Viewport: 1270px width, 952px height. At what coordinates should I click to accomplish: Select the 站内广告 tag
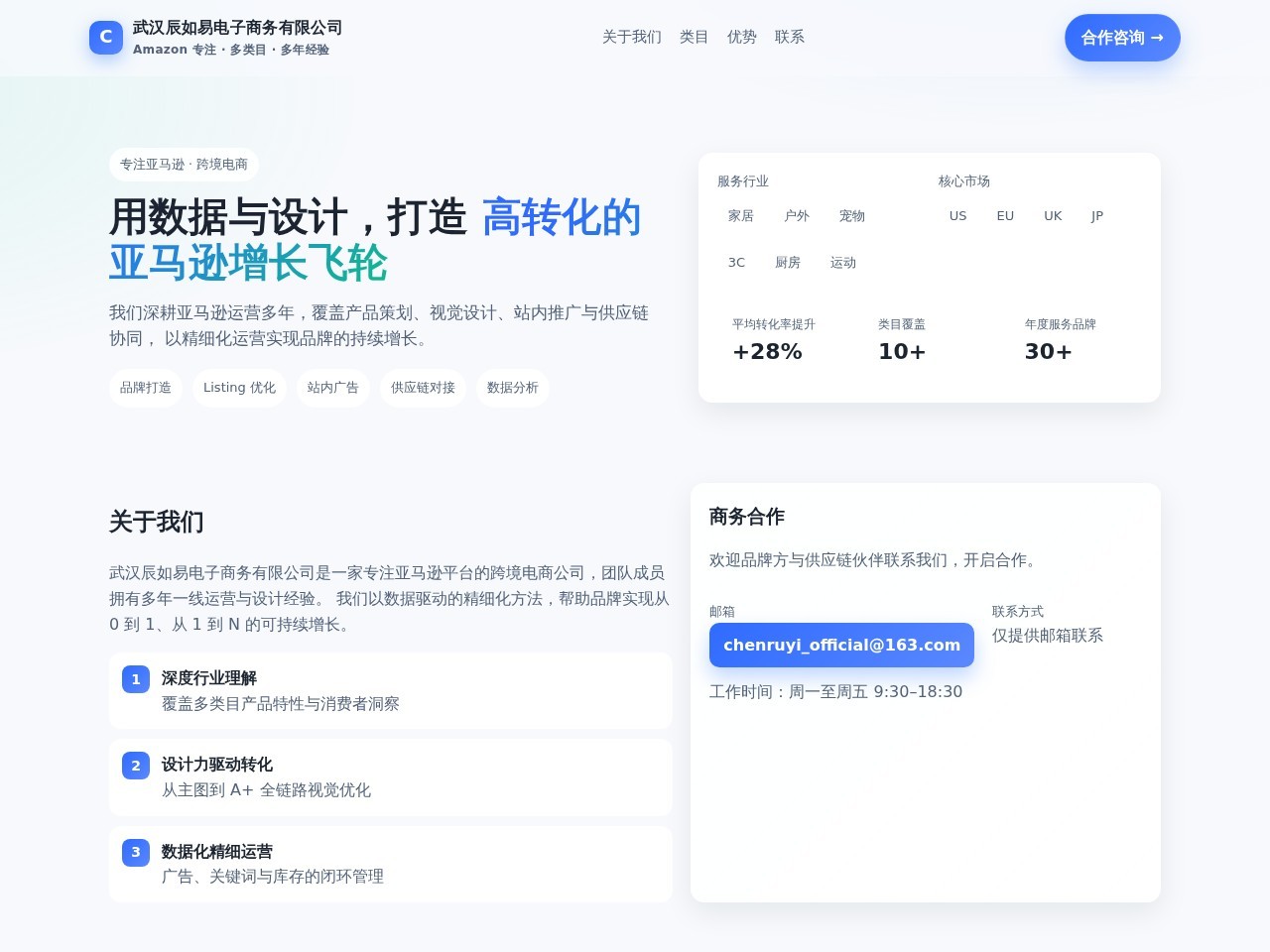[333, 388]
